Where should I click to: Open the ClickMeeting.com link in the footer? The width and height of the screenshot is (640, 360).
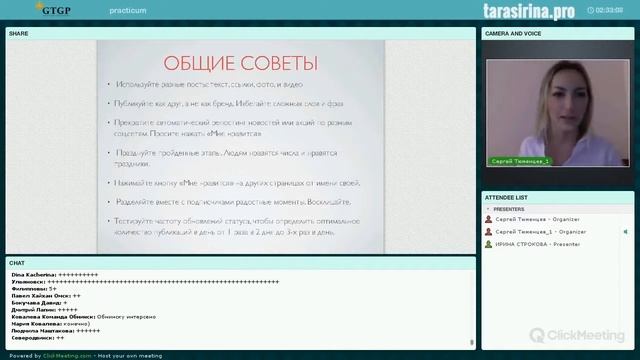pyautogui.click(x=67, y=356)
